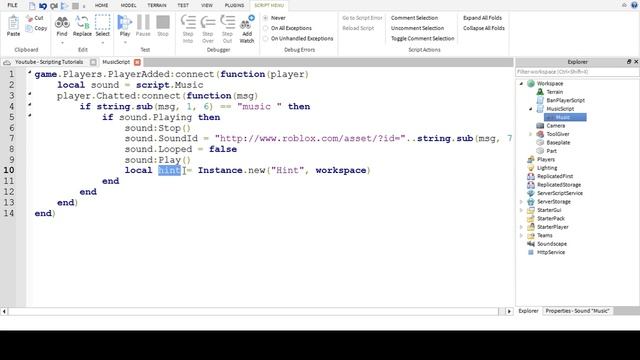Switch to the HOME ribbon tab
The height and width of the screenshot is (360, 640).
click(101, 5)
